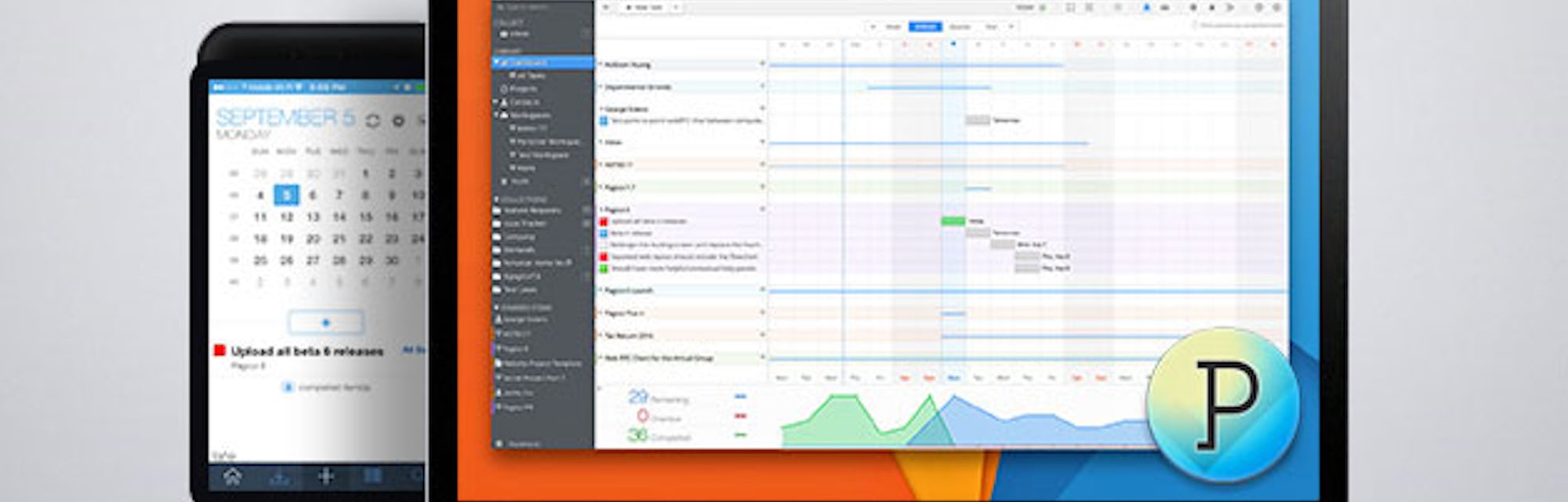Viewport: 1568px width, 502px height.
Task: Tap the plus icon in the phone bottom bar
Action: (326, 476)
